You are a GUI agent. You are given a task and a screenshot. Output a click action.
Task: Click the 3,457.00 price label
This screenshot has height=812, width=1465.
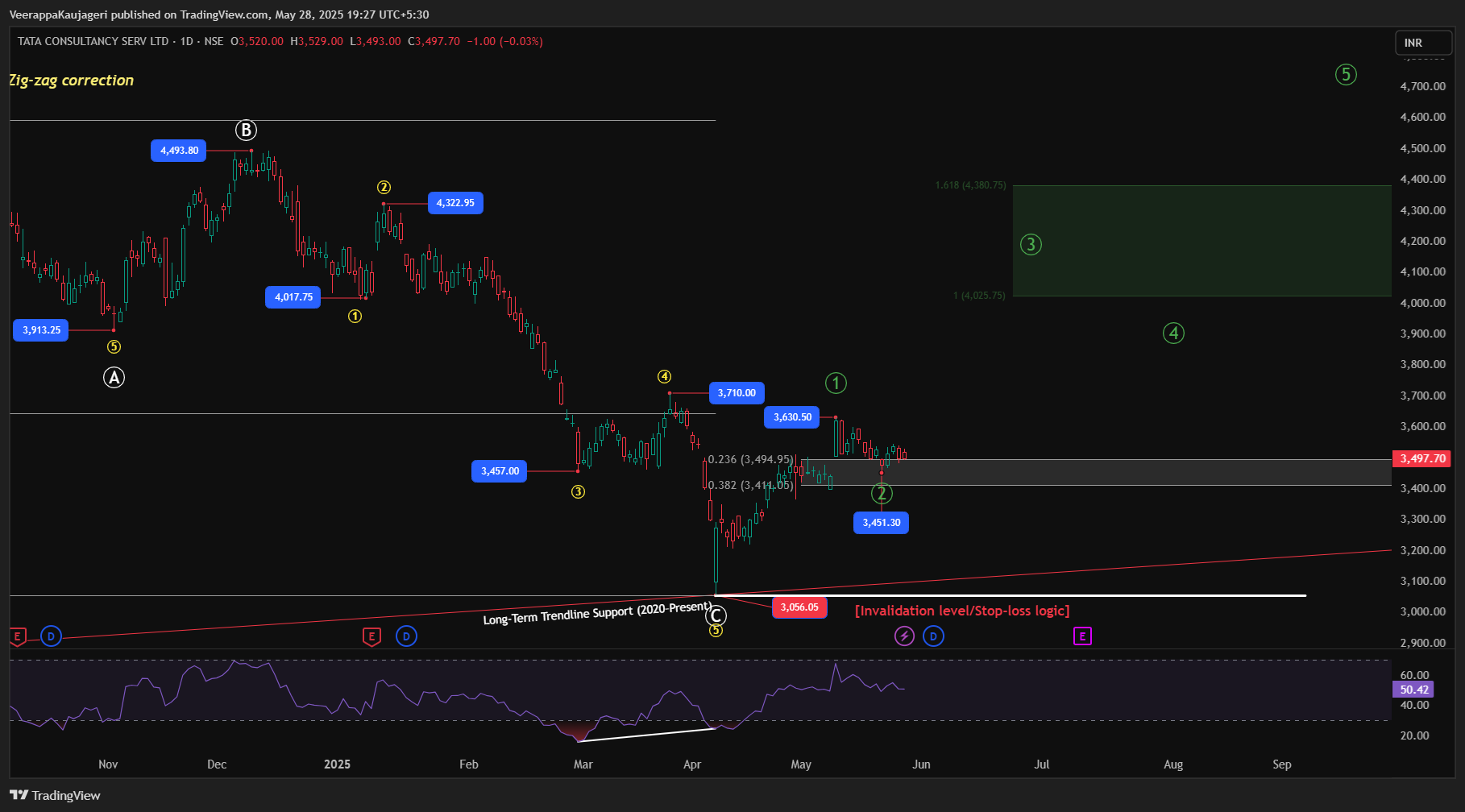coord(500,471)
